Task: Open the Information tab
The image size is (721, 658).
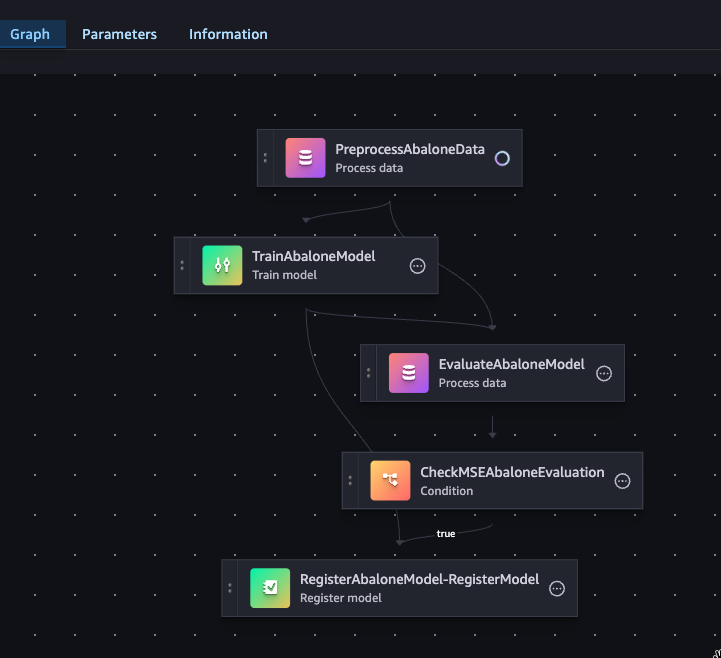Action: pos(228,34)
